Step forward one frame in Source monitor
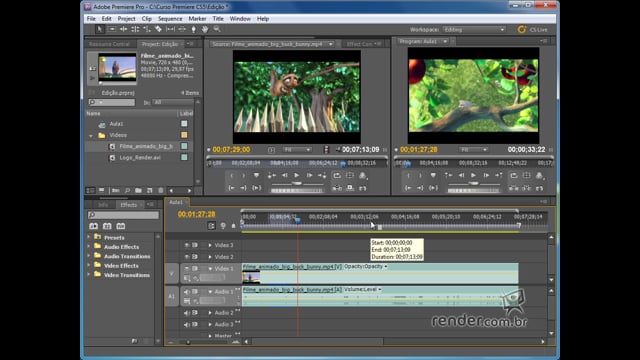The width and height of the screenshot is (640, 360). [309, 176]
